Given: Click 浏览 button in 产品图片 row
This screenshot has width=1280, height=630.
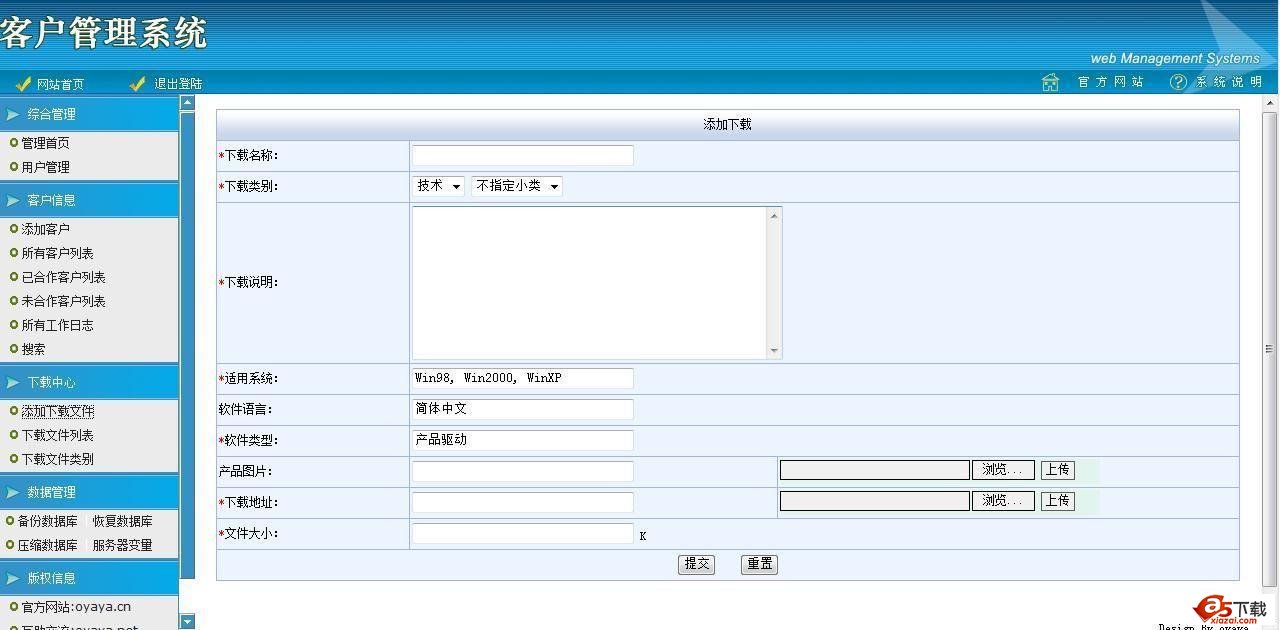Looking at the screenshot, I should point(1003,470).
